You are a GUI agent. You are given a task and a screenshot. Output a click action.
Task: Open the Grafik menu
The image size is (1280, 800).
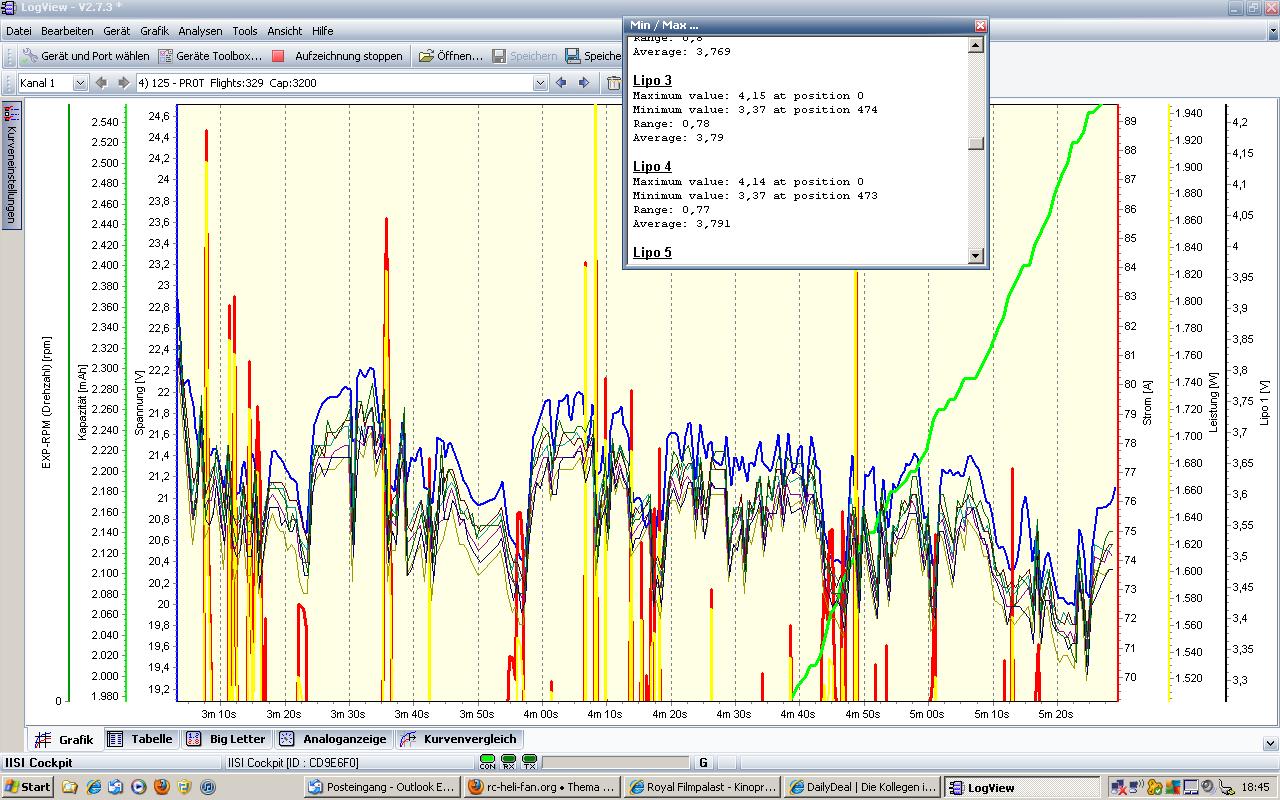pyautogui.click(x=154, y=31)
